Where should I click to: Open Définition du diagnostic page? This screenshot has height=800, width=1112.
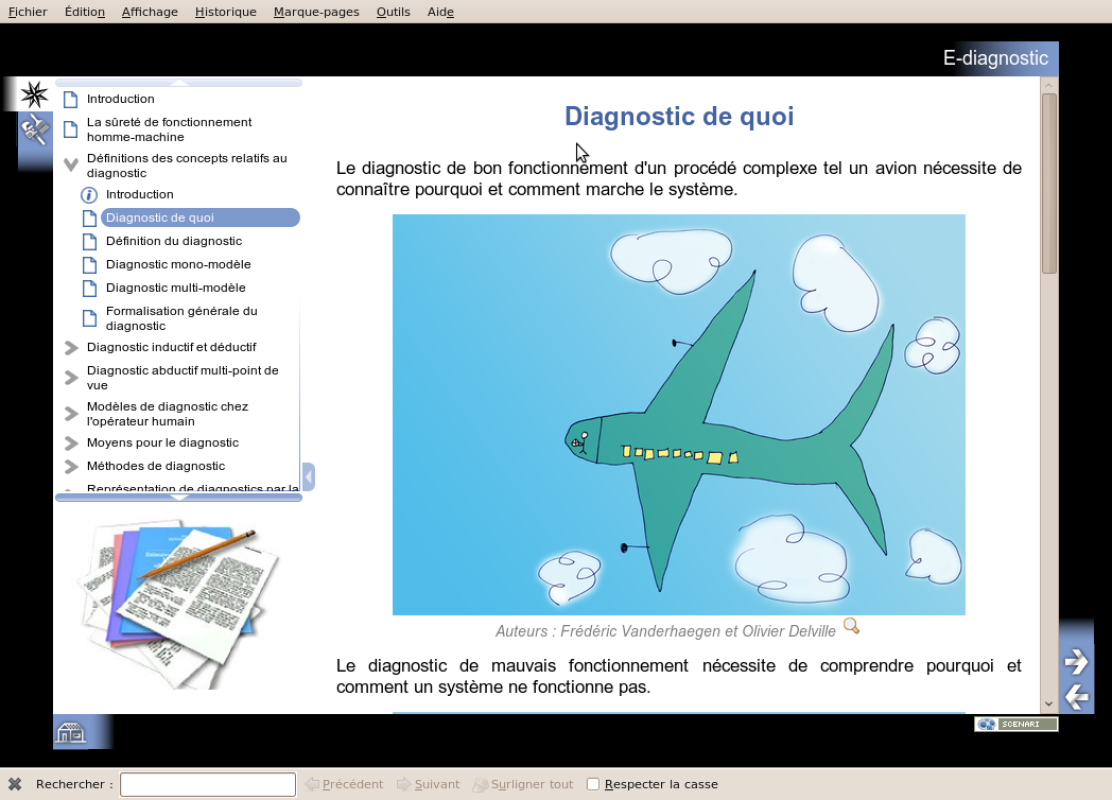coord(174,241)
